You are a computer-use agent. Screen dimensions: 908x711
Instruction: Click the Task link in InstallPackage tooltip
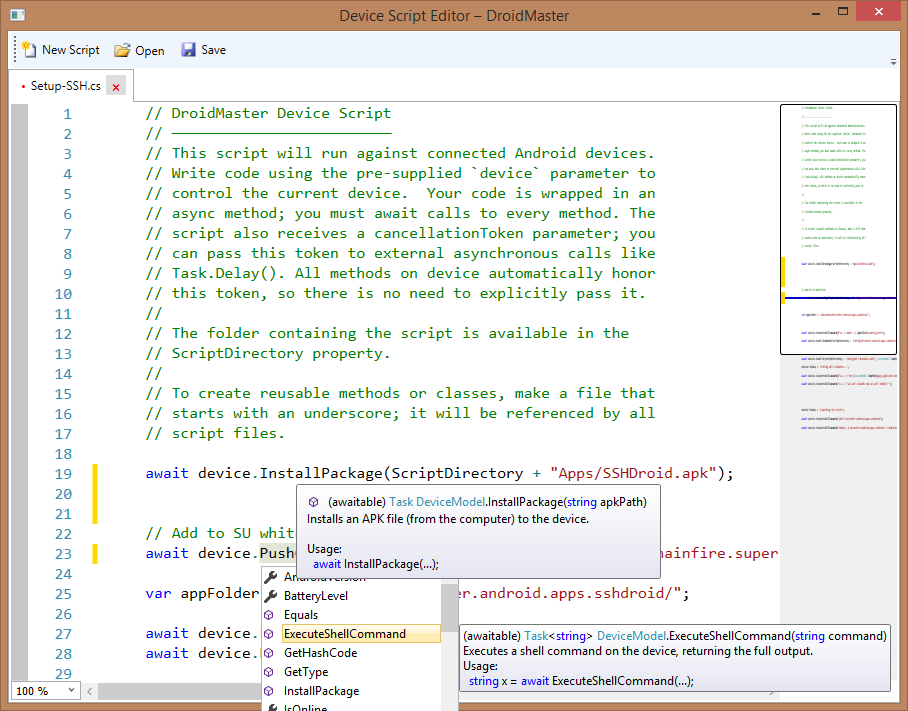pyautogui.click(x=401, y=502)
